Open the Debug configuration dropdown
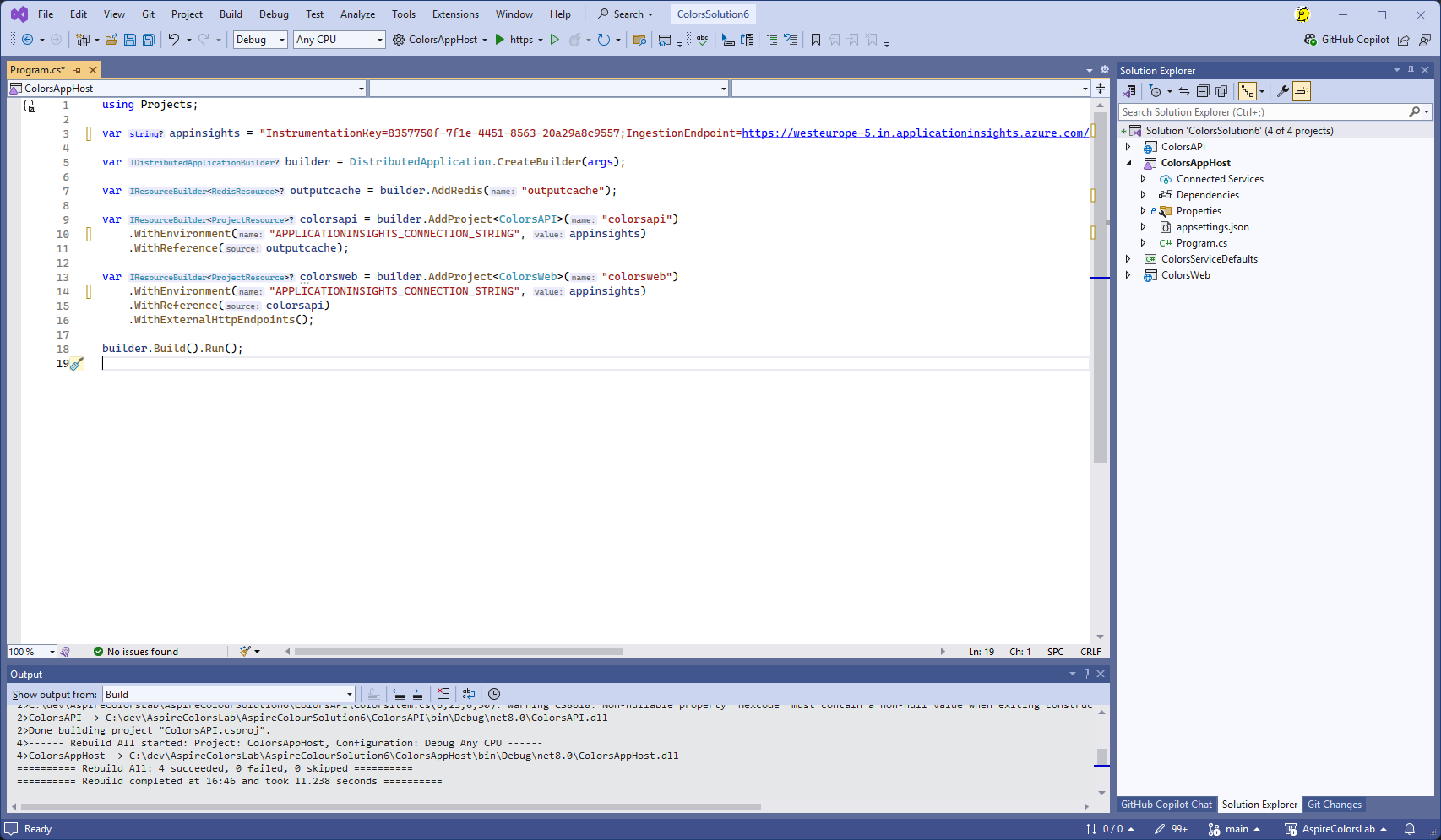The width and height of the screenshot is (1441, 840). (260, 40)
